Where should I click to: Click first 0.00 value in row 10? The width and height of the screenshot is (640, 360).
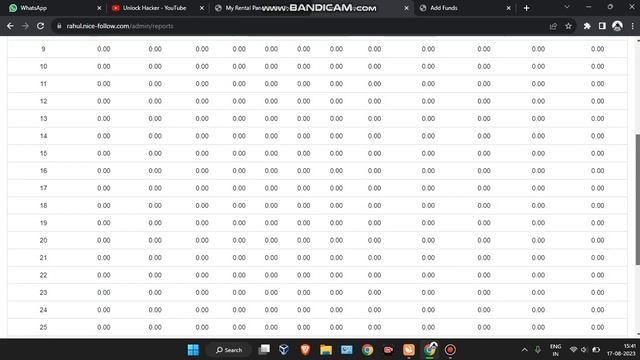pos(104,67)
